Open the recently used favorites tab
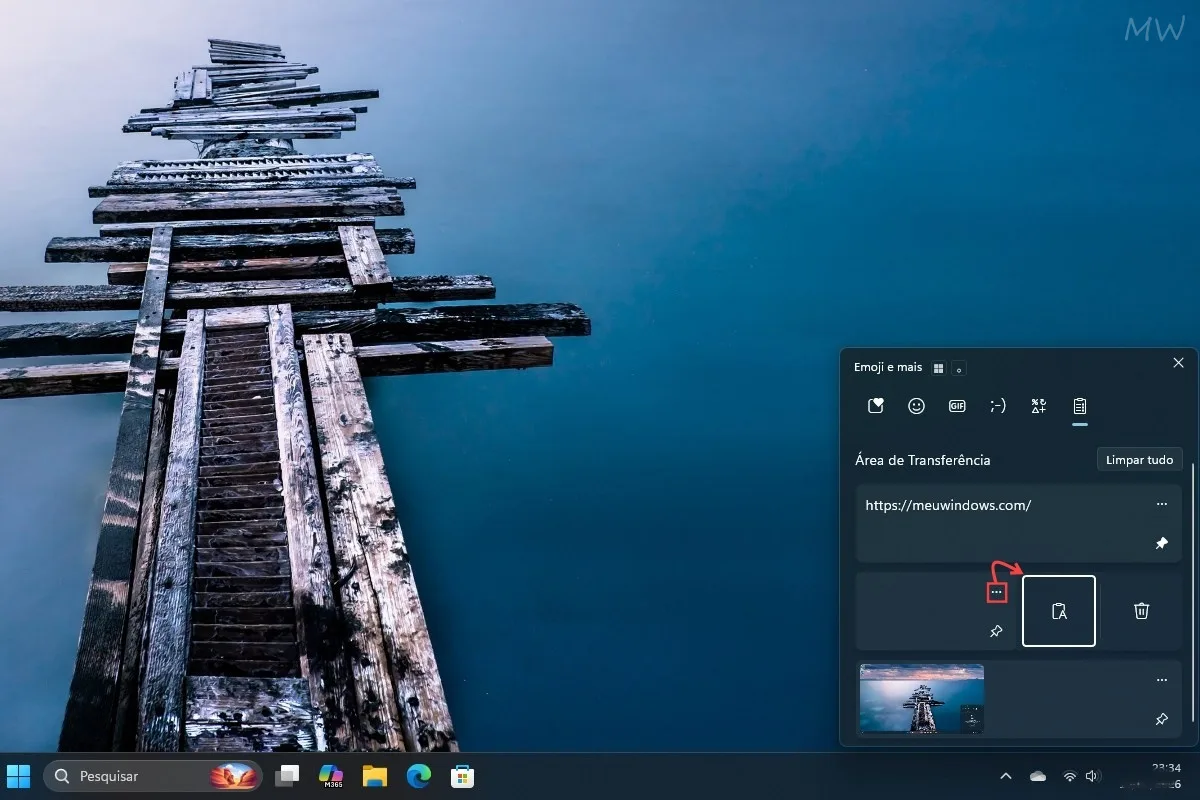 click(x=876, y=406)
